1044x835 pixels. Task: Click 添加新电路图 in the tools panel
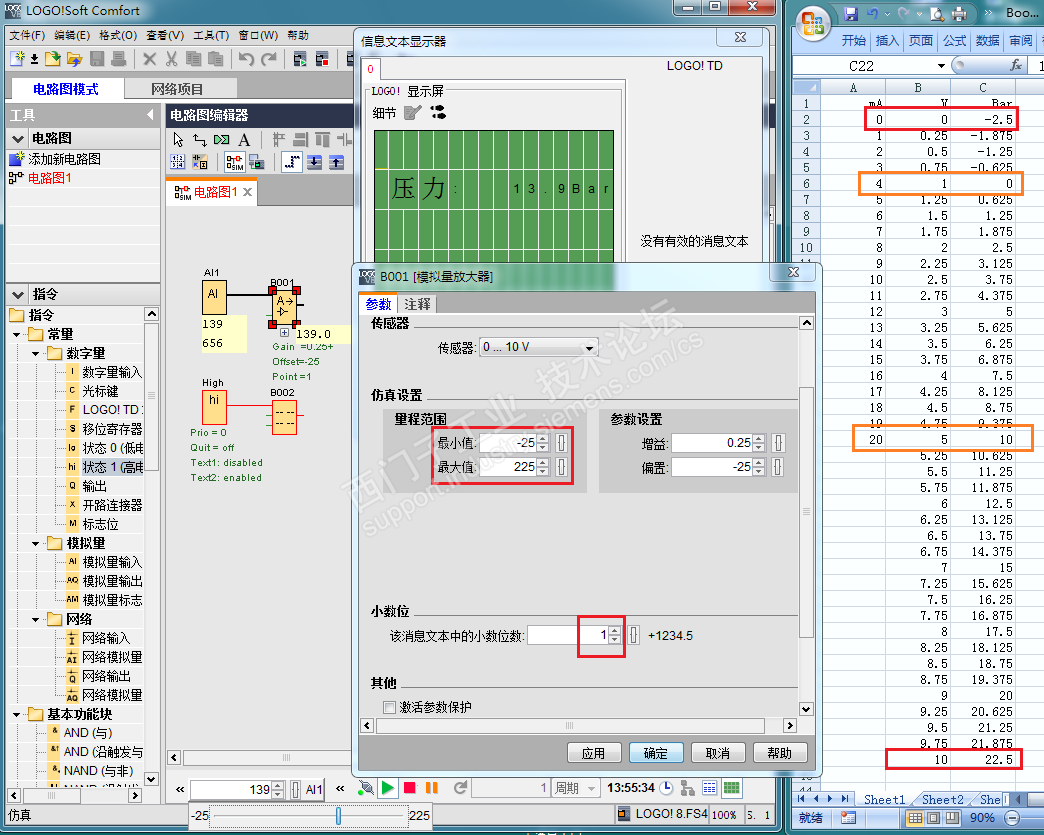click(x=65, y=159)
